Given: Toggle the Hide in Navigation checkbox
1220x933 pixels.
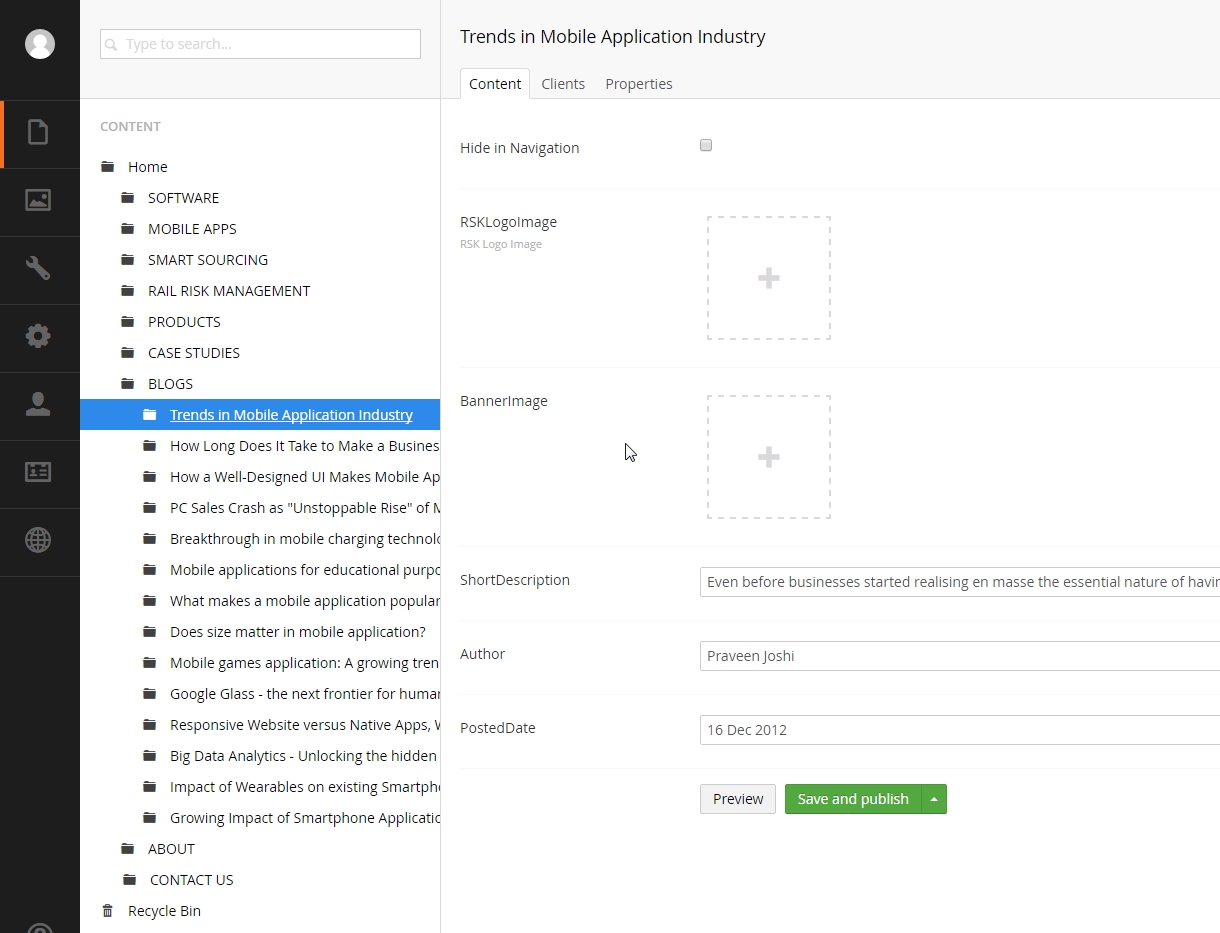Looking at the screenshot, I should click(706, 145).
